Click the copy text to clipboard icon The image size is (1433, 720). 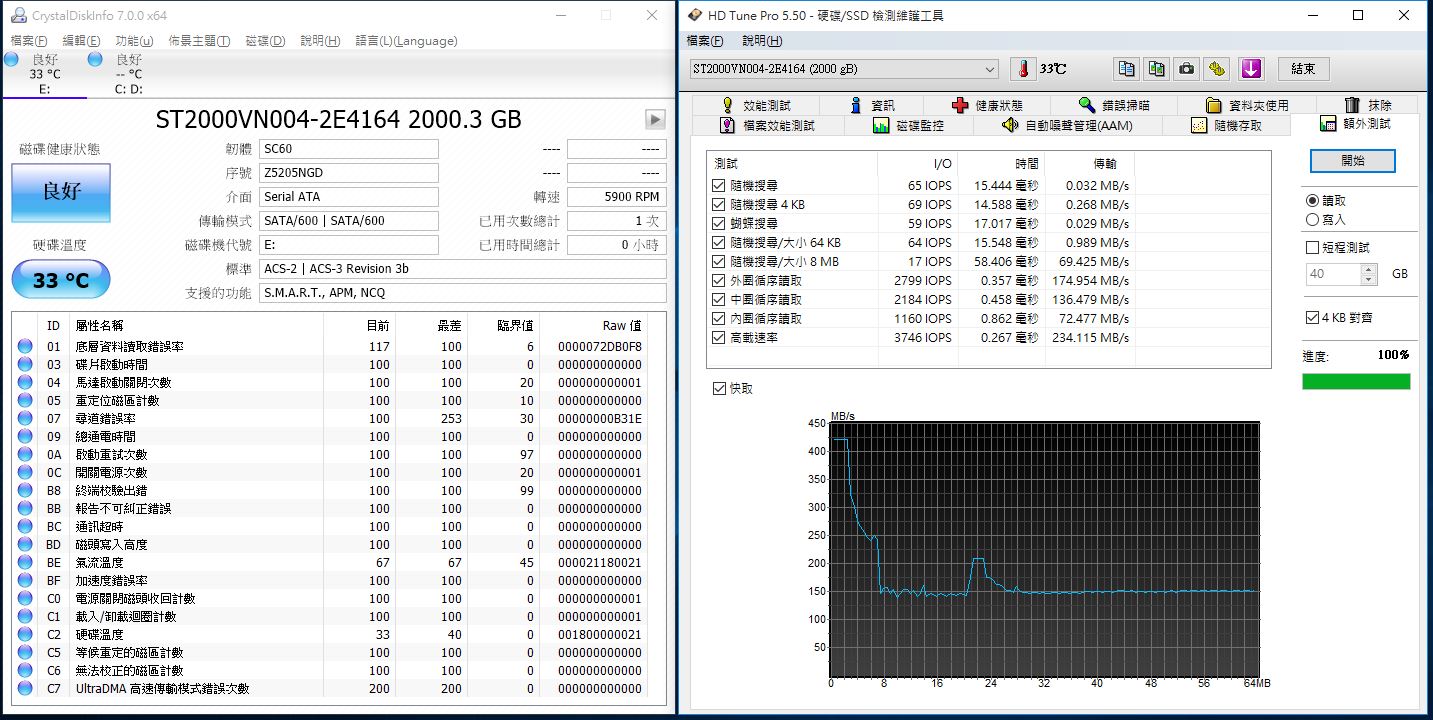pos(1127,69)
